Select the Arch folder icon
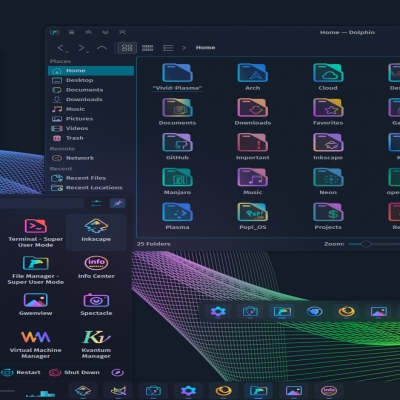Viewport: 400px width, 400px height. click(253, 73)
